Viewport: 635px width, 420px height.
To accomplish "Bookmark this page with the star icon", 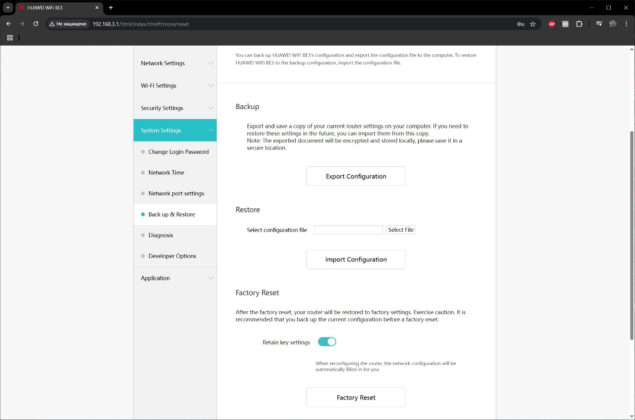I will click(533, 24).
